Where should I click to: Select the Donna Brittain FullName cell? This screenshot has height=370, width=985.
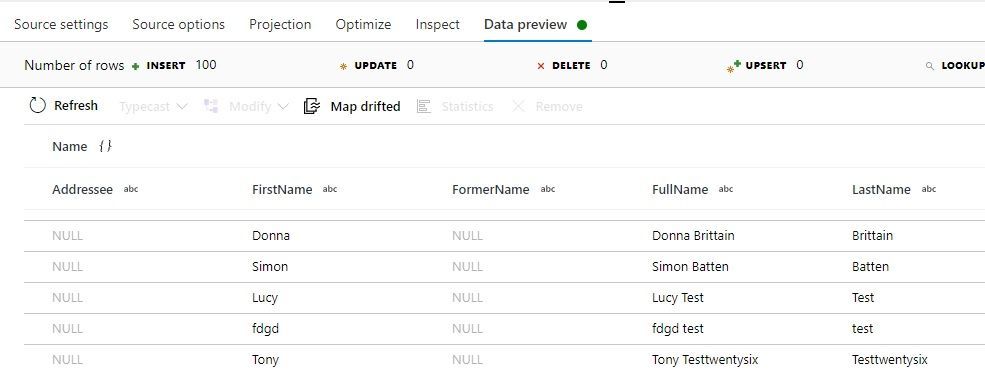point(693,236)
